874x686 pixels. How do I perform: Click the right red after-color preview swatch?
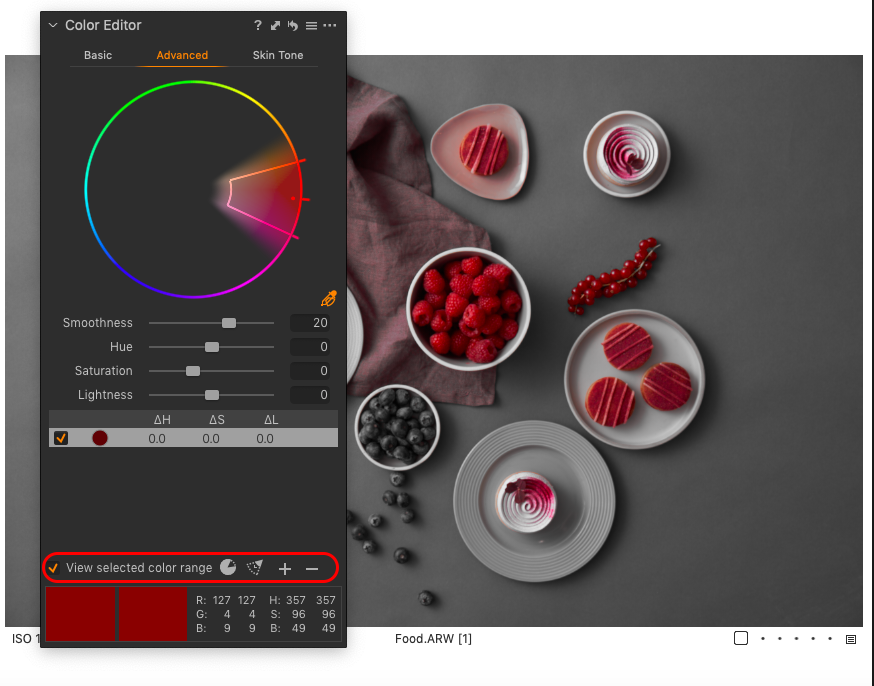point(153,614)
